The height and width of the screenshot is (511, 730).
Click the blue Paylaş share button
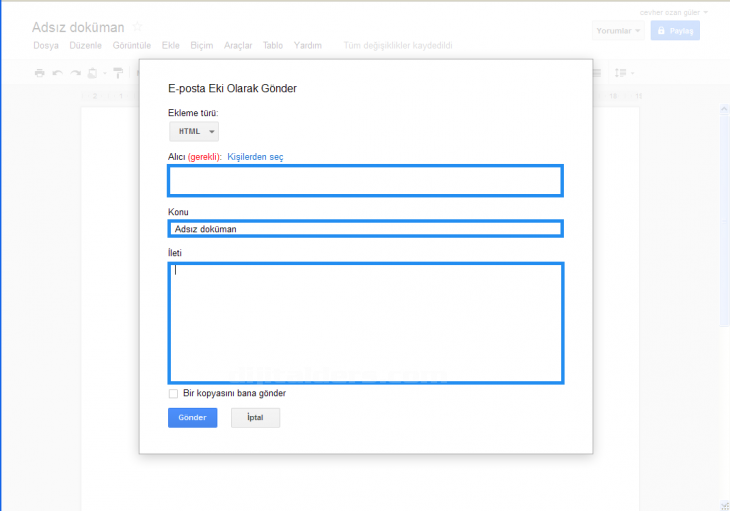pyautogui.click(x=675, y=31)
